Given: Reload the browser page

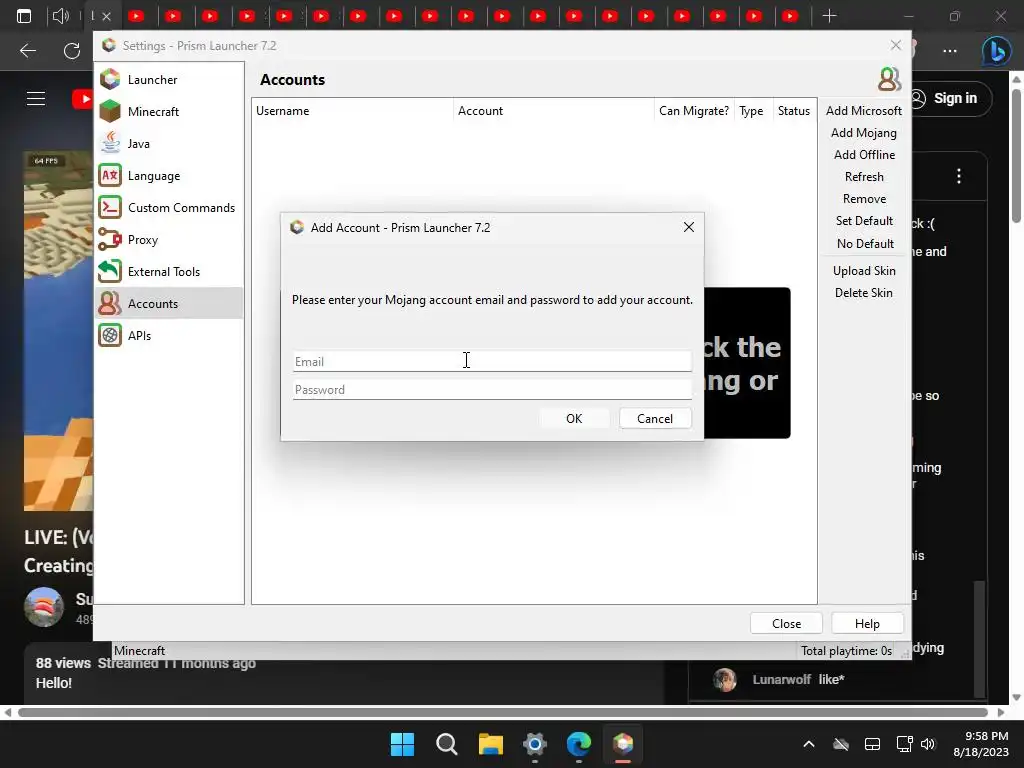Looking at the screenshot, I should coord(71,50).
